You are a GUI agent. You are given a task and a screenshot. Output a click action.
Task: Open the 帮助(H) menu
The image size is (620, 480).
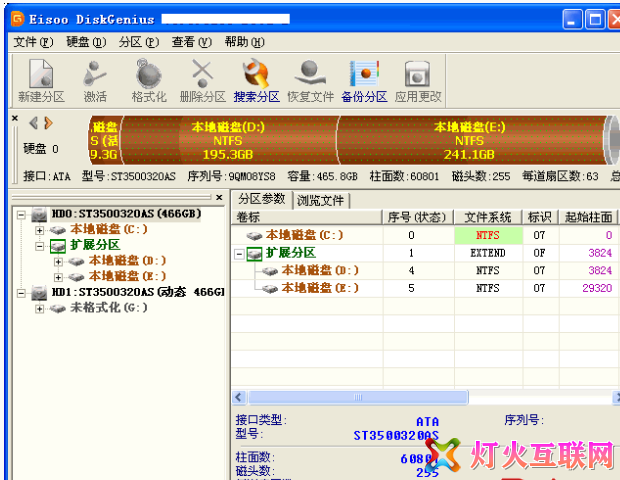[x=245, y=42]
